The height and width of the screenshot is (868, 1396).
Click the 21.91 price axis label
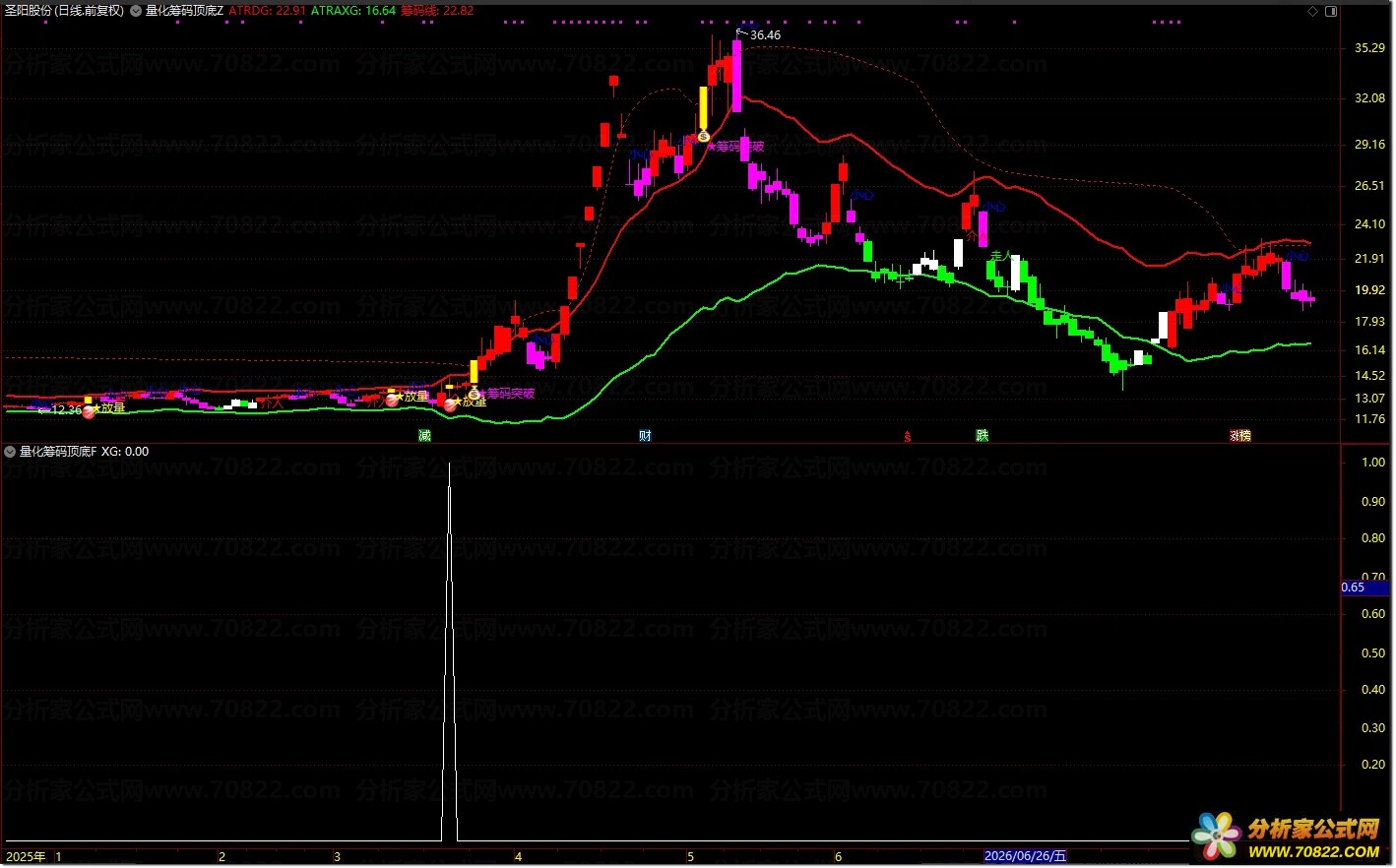tap(1369, 259)
